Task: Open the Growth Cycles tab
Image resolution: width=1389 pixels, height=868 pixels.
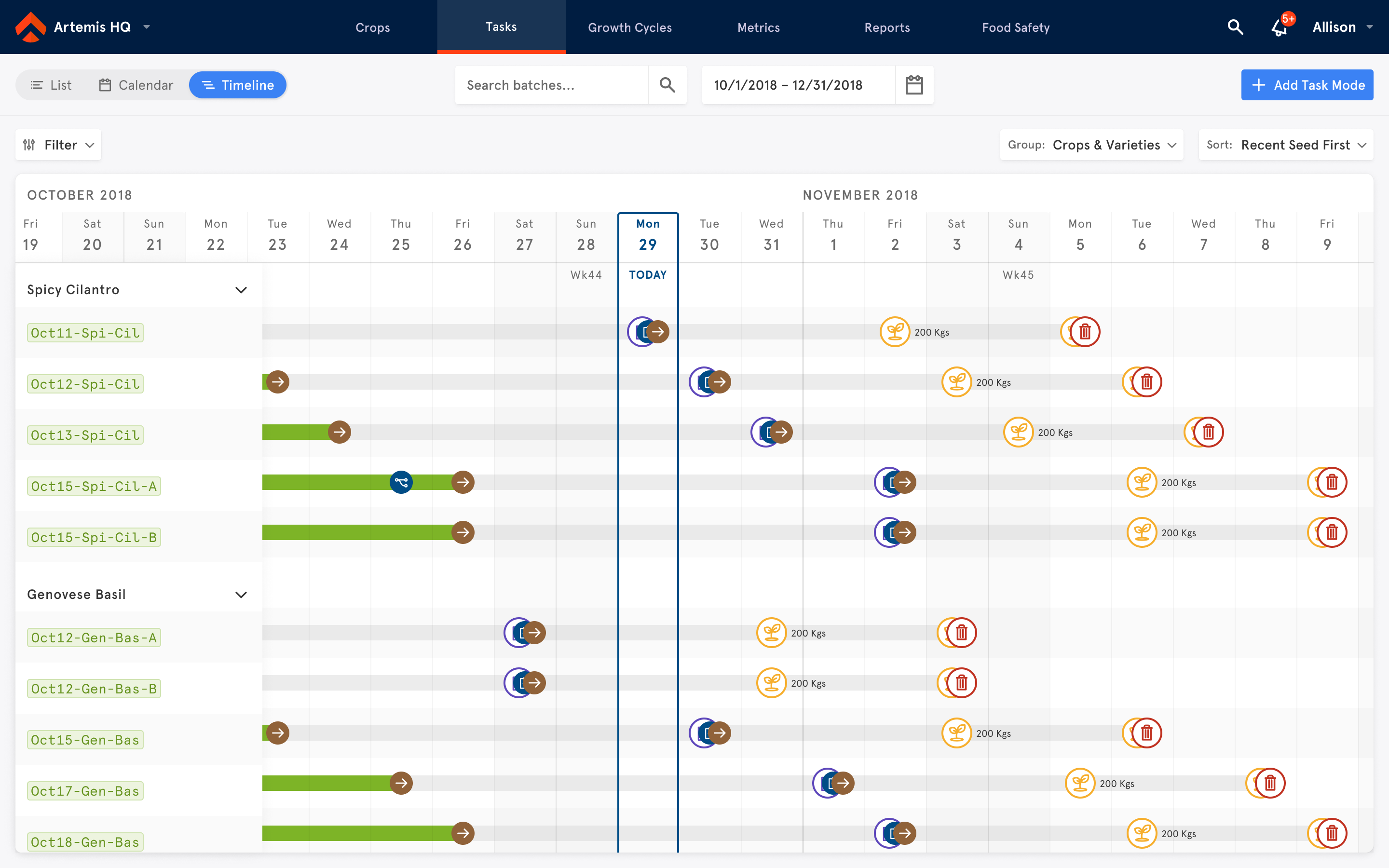Action: pyautogui.click(x=630, y=27)
